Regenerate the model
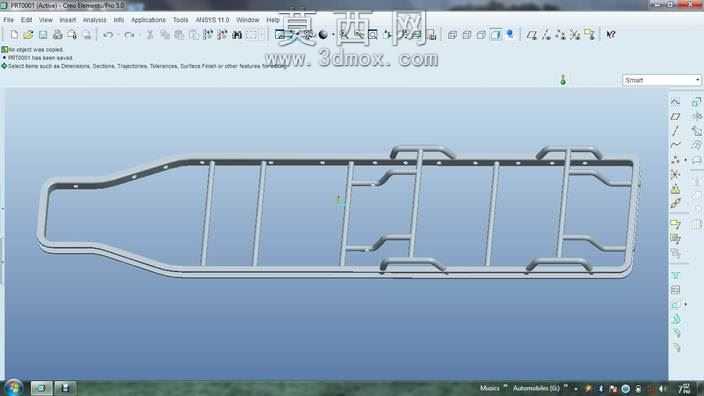This screenshot has width=704, height=396. tap(208, 35)
